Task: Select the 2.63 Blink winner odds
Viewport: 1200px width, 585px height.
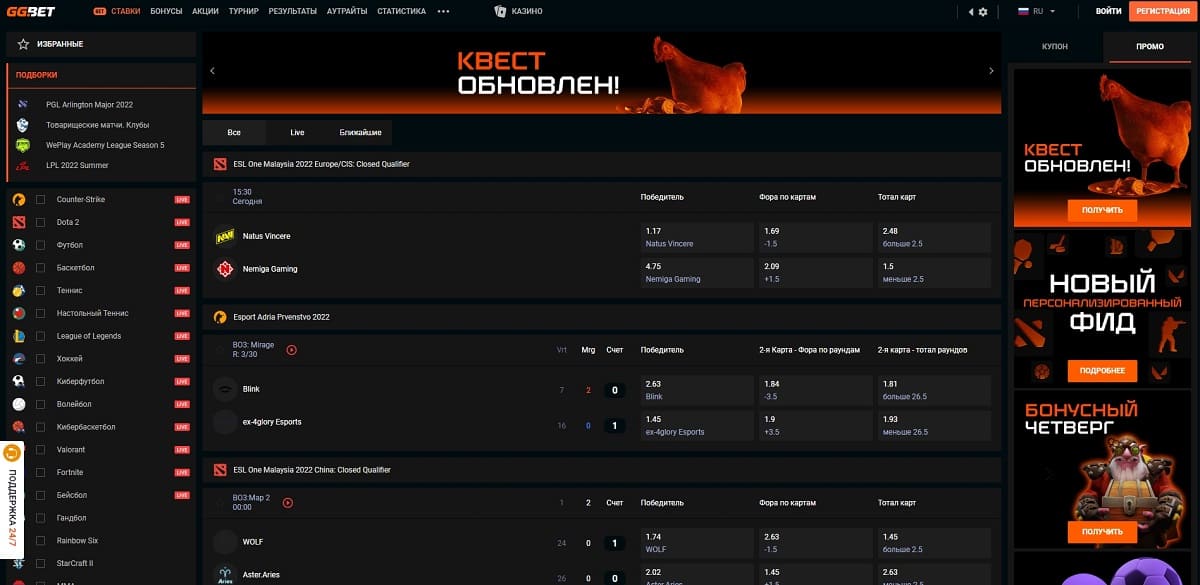Action: coord(696,390)
